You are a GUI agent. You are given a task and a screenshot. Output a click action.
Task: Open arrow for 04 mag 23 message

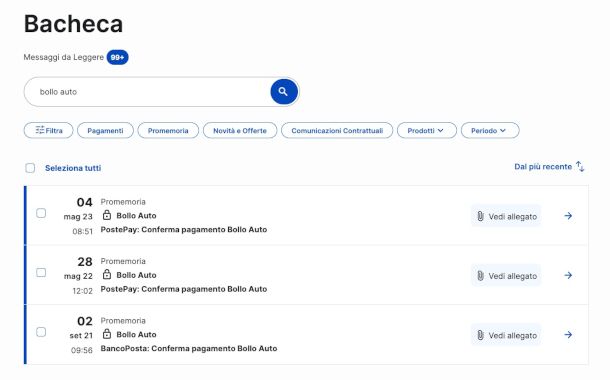[x=568, y=215]
